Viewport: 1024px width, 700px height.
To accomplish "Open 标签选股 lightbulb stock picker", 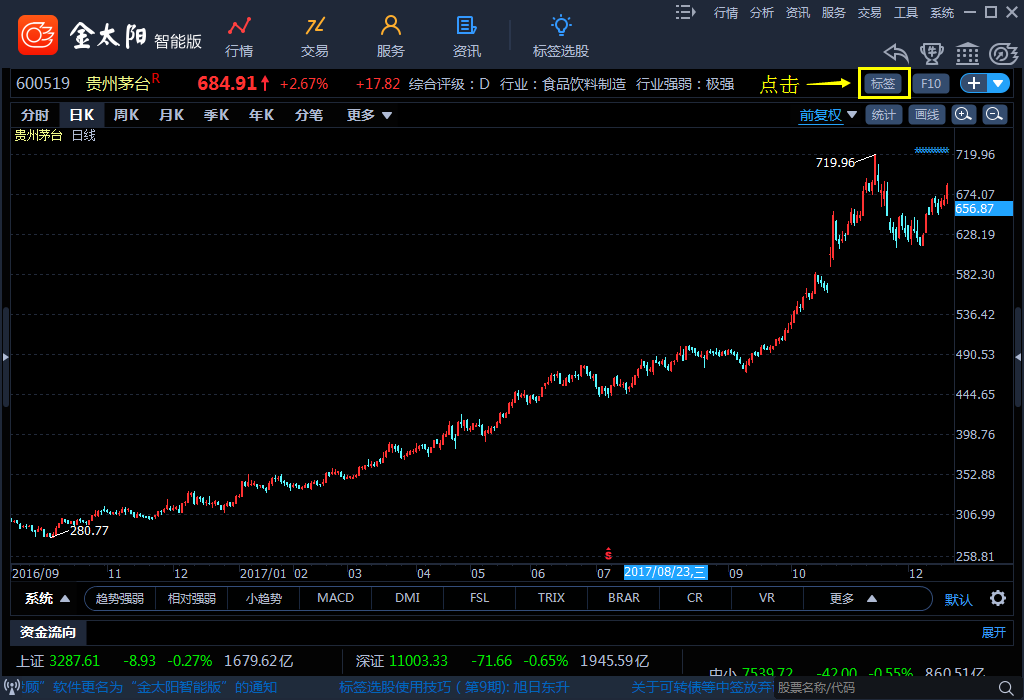I will coord(561,37).
